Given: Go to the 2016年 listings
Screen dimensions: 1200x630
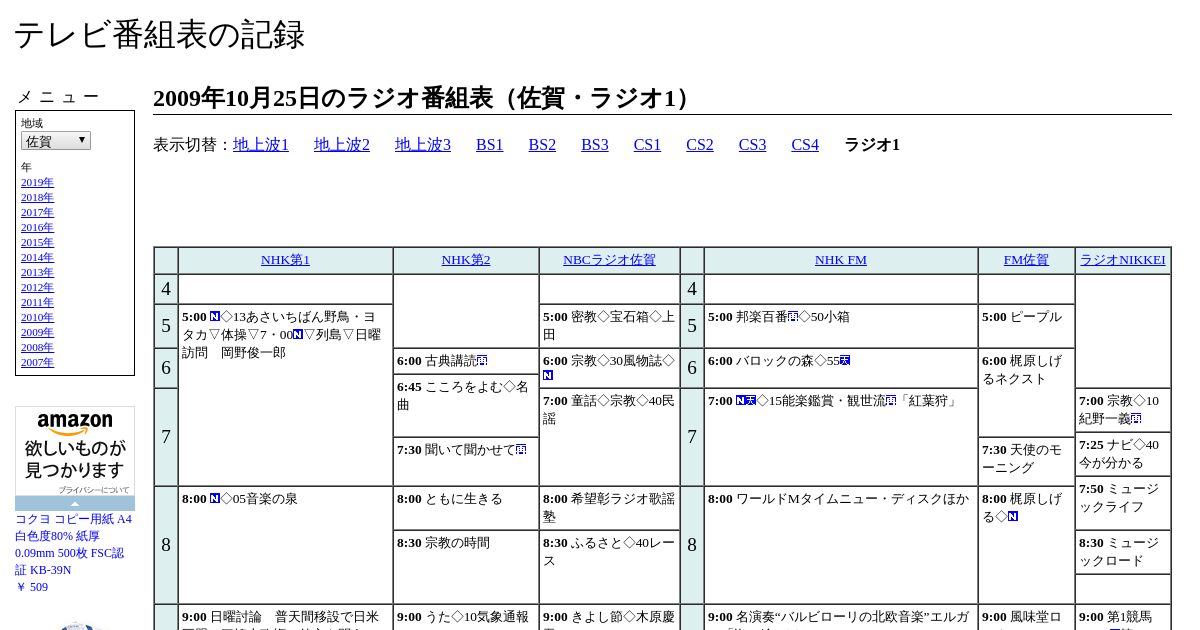Looking at the screenshot, I should [37, 227].
